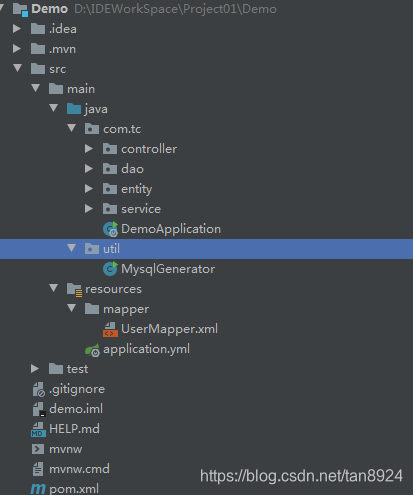
Task: Click the mapper folder icon
Action: point(92,309)
